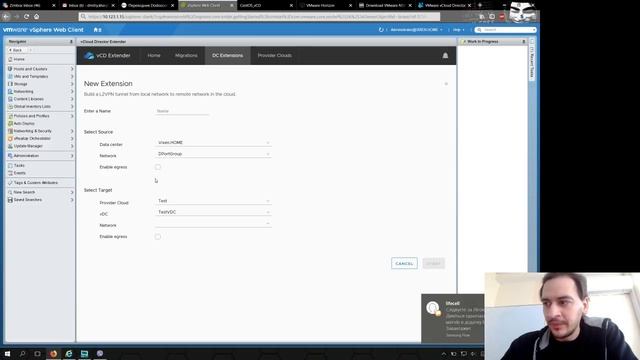The width and height of the screenshot is (640, 360).
Task: Open the source Data center dropdown
Action: (x=213, y=142)
